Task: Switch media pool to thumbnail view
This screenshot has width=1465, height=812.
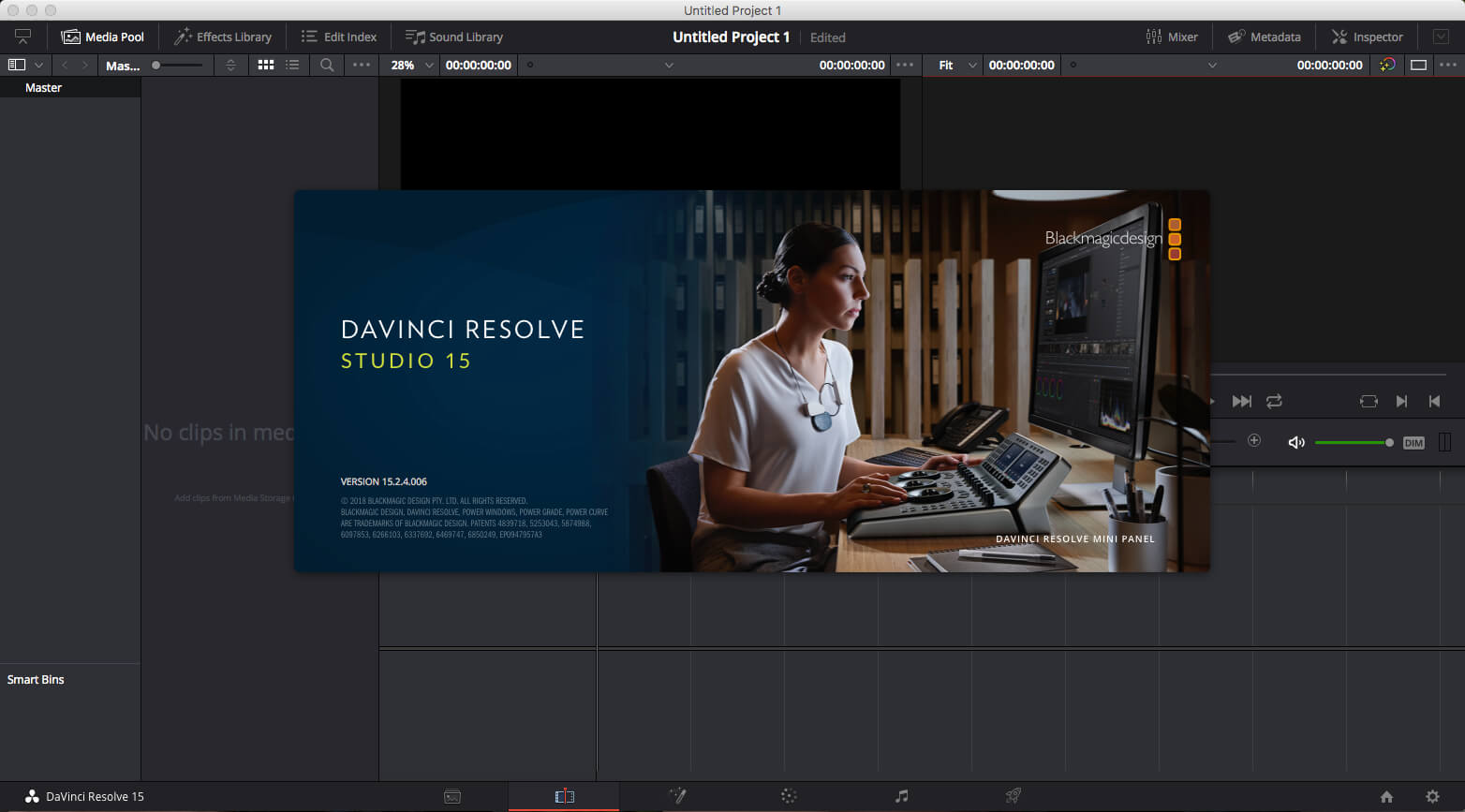Action: [x=266, y=66]
